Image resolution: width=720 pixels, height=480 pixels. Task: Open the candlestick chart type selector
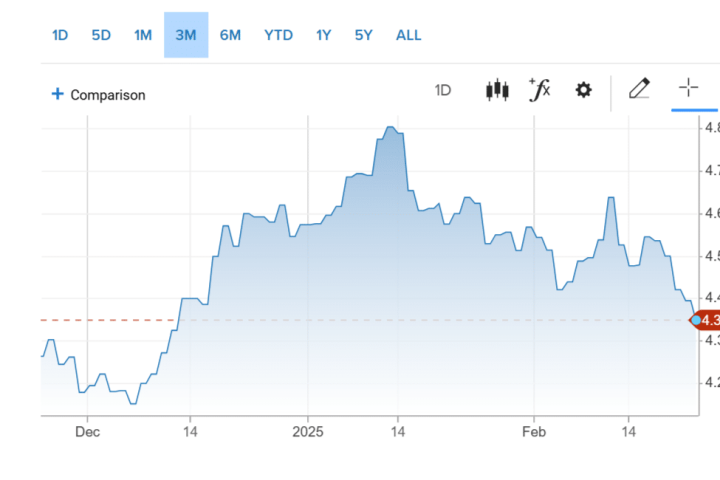[x=497, y=90]
